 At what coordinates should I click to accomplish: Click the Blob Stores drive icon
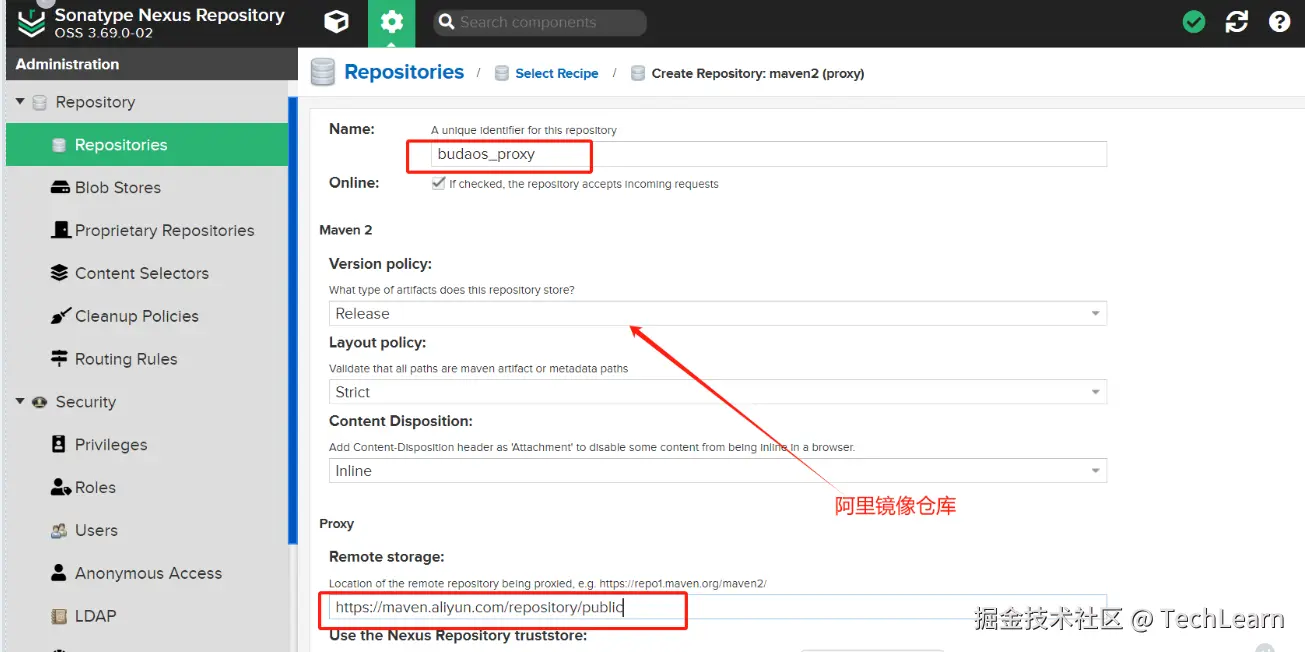pyautogui.click(x=59, y=187)
